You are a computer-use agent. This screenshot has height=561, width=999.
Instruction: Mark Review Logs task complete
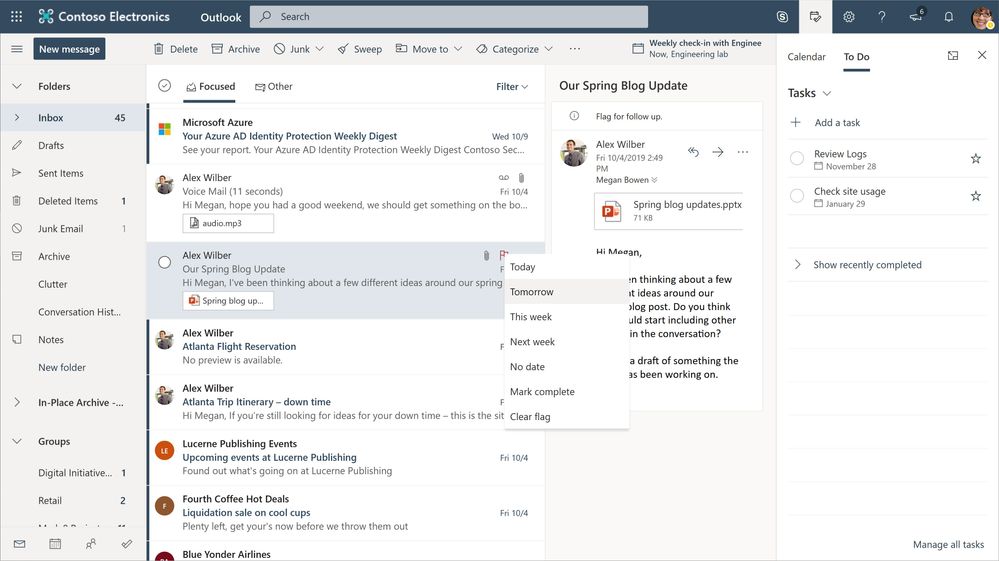coord(796,159)
